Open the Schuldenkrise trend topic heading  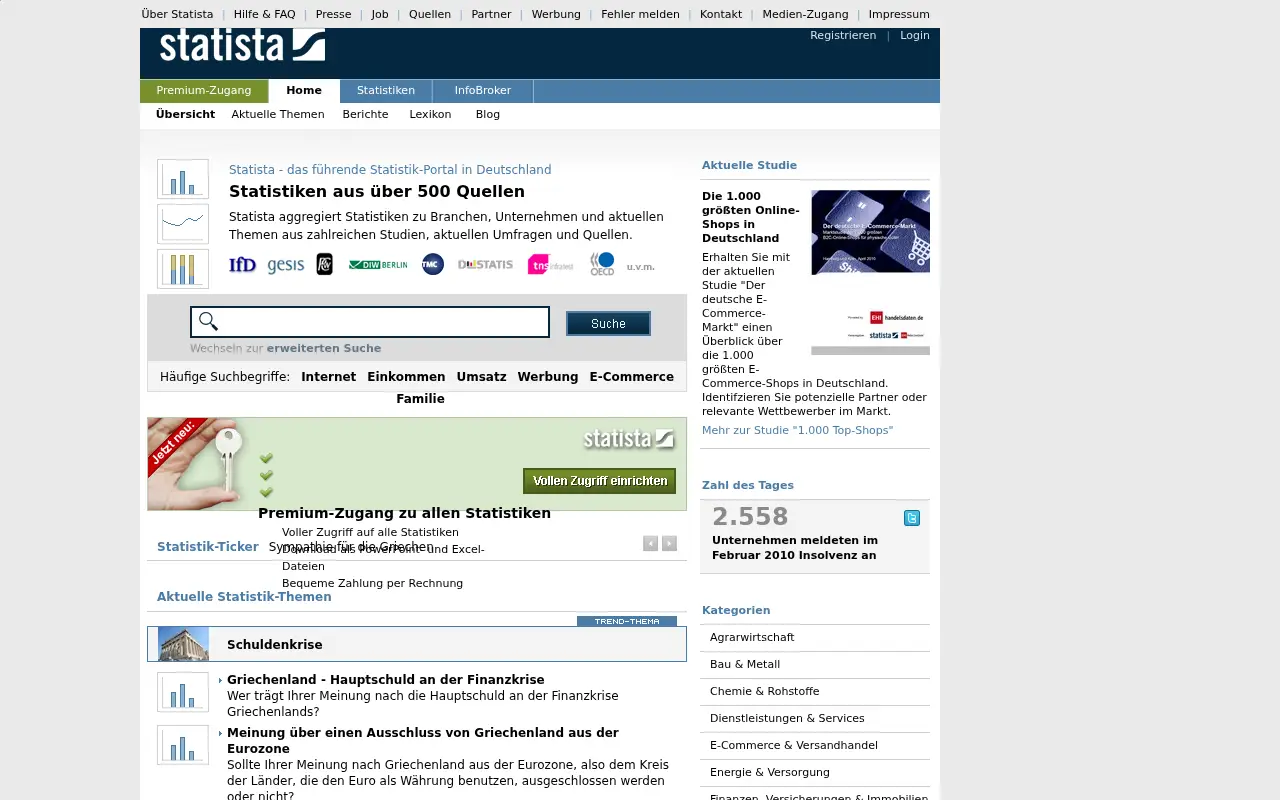pyautogui.click(x=275, y=645)
